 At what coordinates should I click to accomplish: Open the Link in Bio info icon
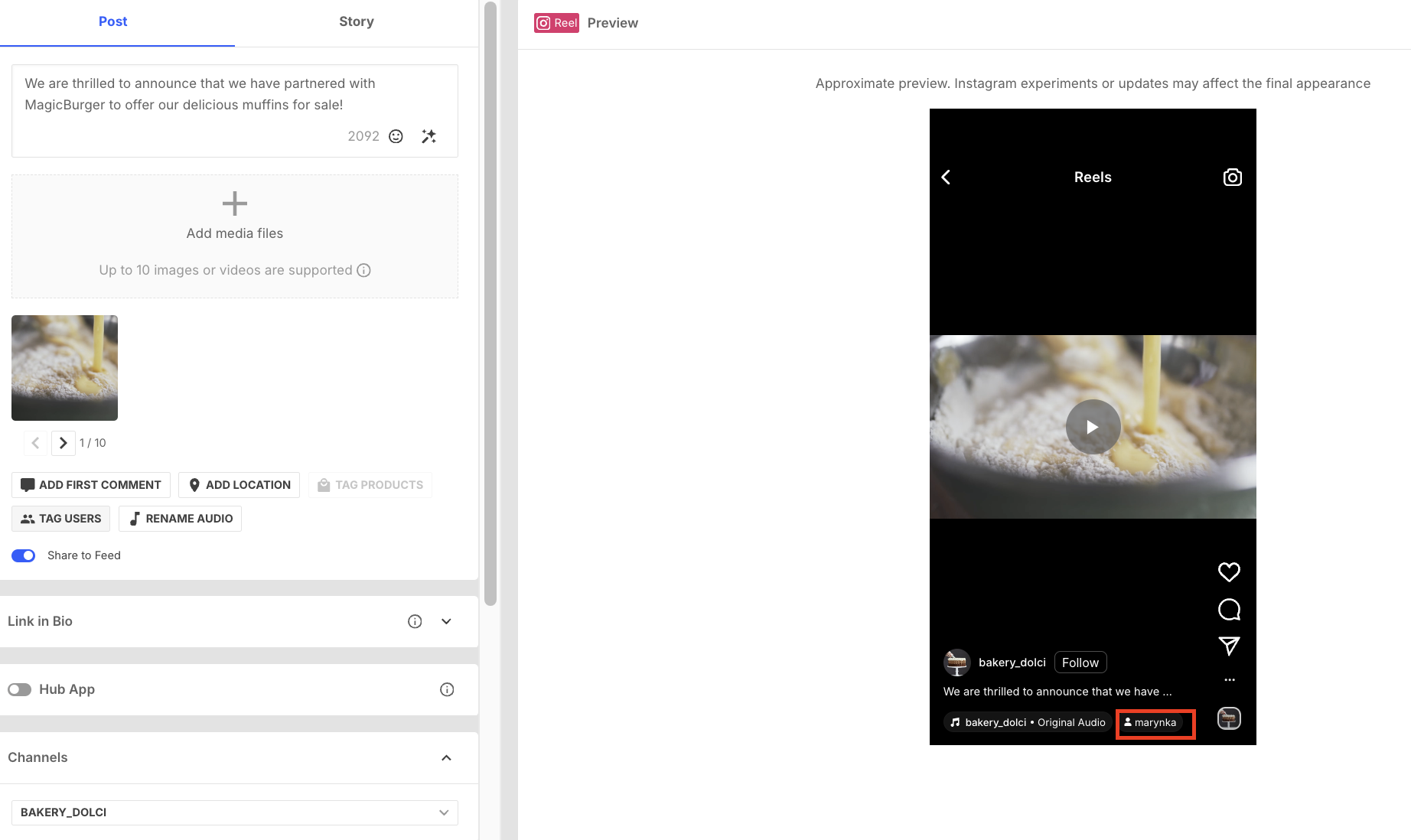415,621
